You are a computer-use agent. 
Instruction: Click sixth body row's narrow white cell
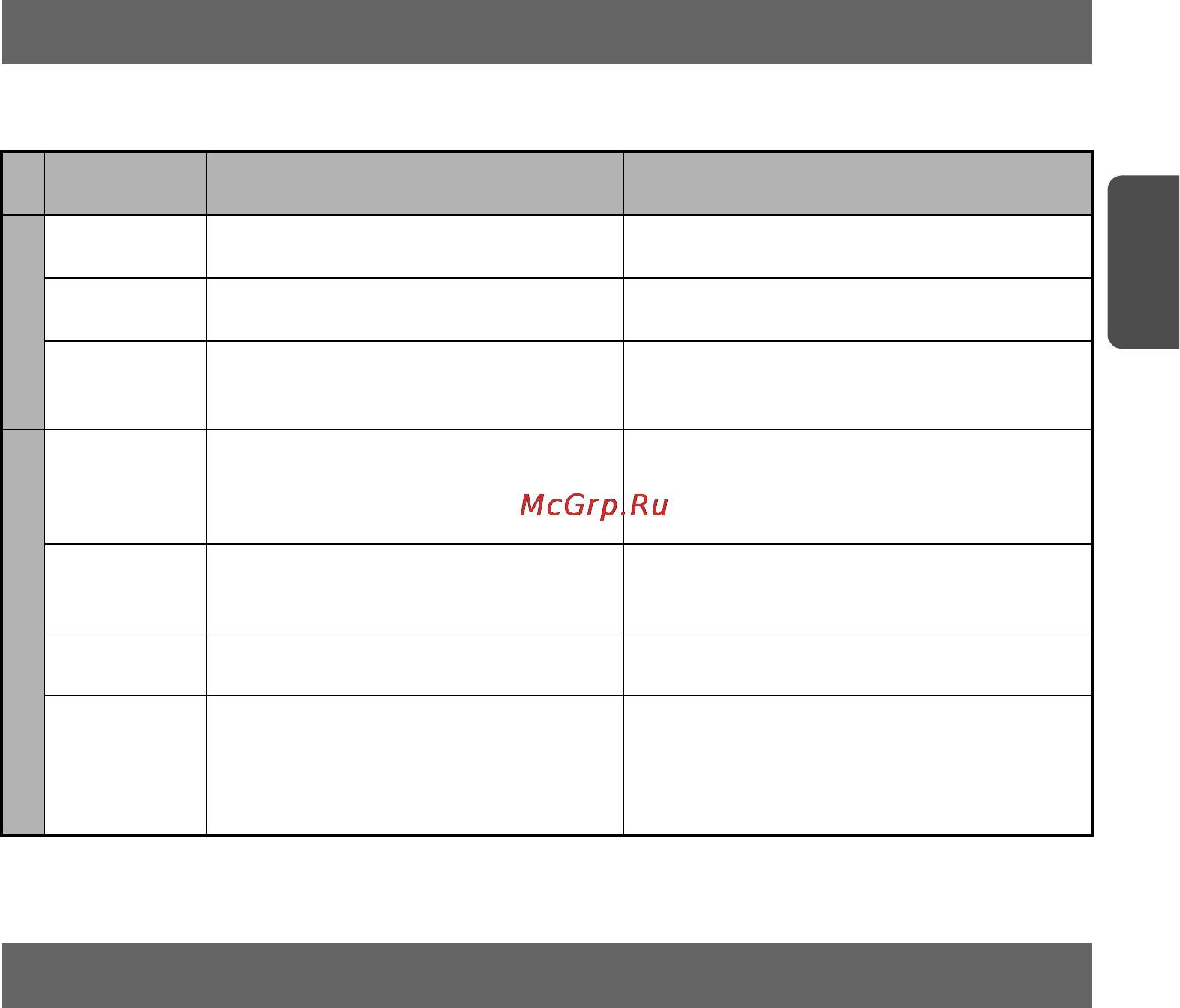[125, 664]
